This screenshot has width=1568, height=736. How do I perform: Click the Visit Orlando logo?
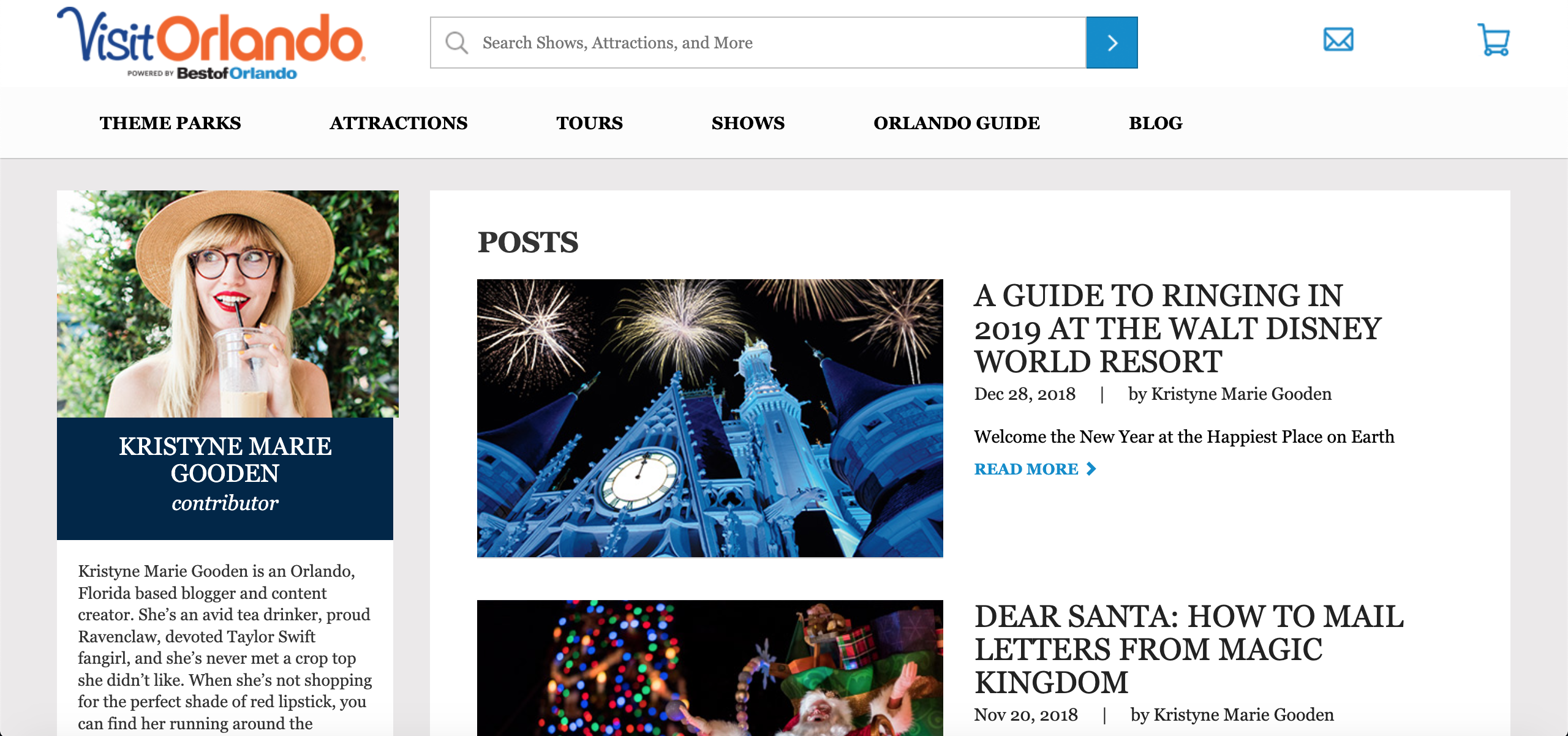pos(211,37)
